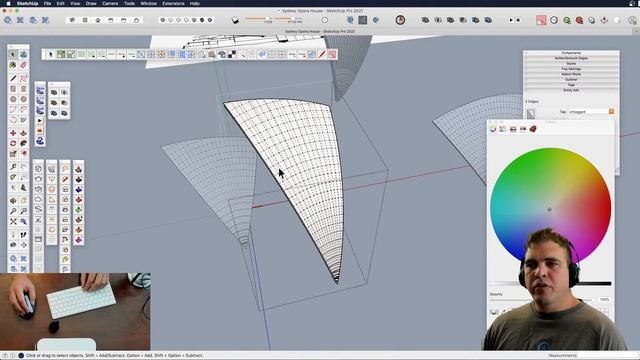Viewport: 640px width, 360px height.
Task: Click the Zoom Extents tool
Action: pyautogui.click(x=13, y=222)
